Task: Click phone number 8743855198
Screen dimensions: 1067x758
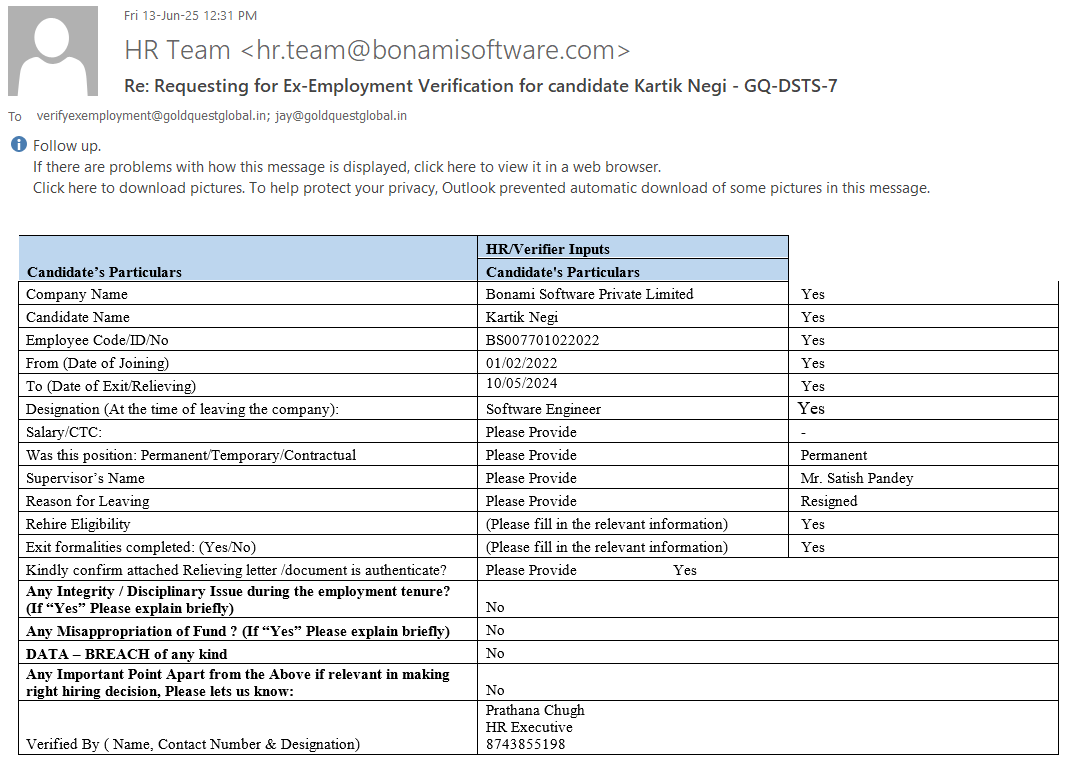Action: (523, 745)
